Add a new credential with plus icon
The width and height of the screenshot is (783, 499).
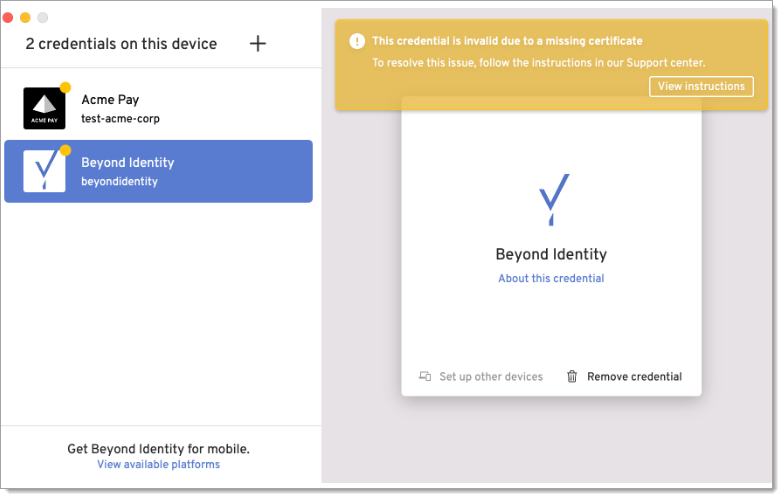tap(258, 43)
